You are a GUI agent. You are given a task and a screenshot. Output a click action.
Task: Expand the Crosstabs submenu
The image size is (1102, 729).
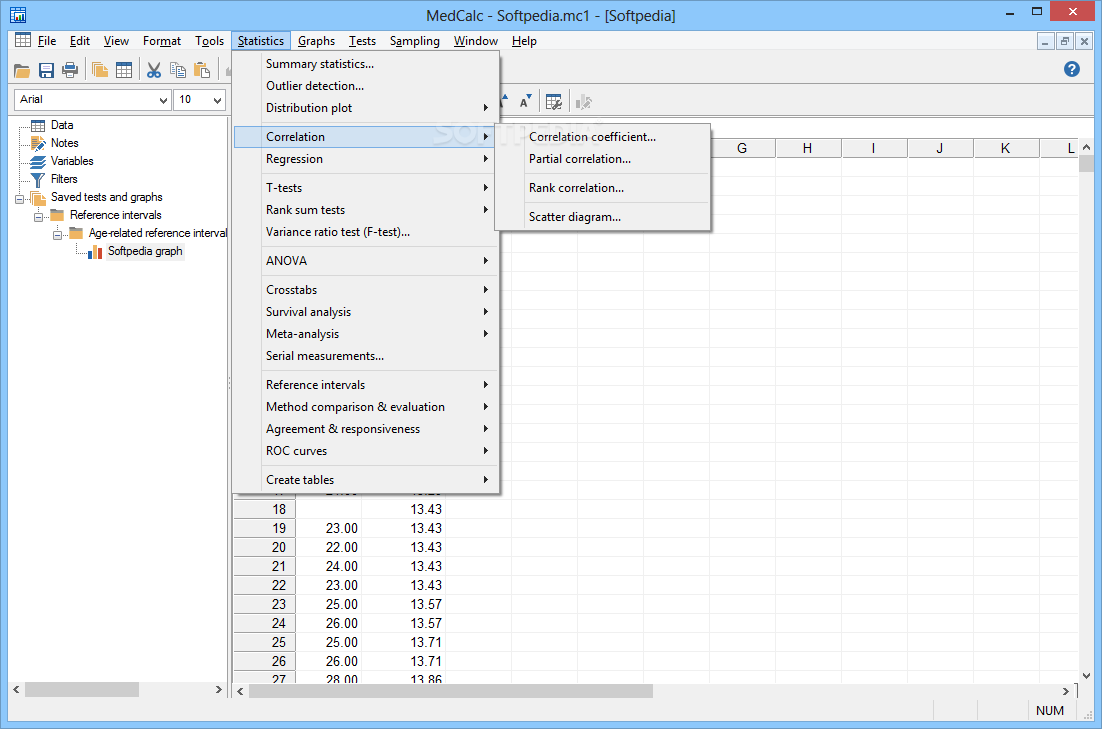coord(366,290)
